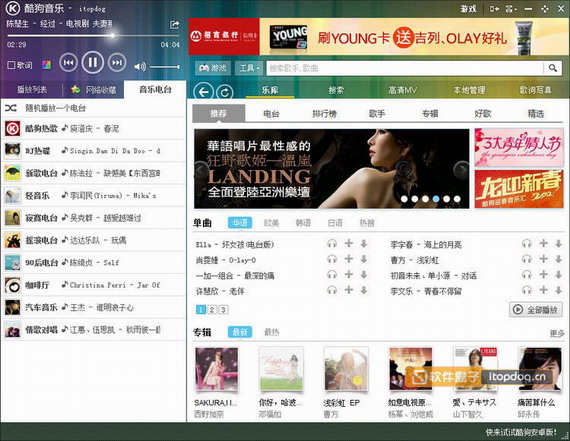This screenshot has height=441, width=570.
Task: Open the colorful skin icon
Action: [47, 65]
